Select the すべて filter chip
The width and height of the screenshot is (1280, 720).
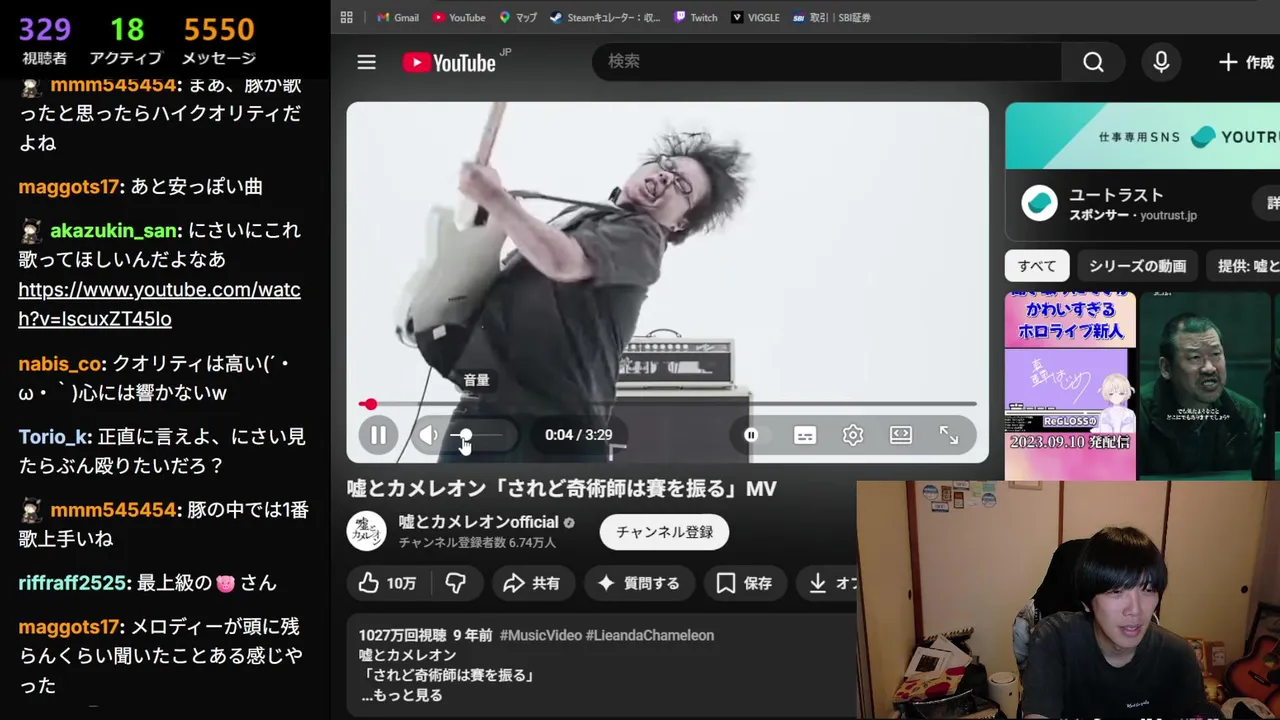click(x=1037, y=266)
